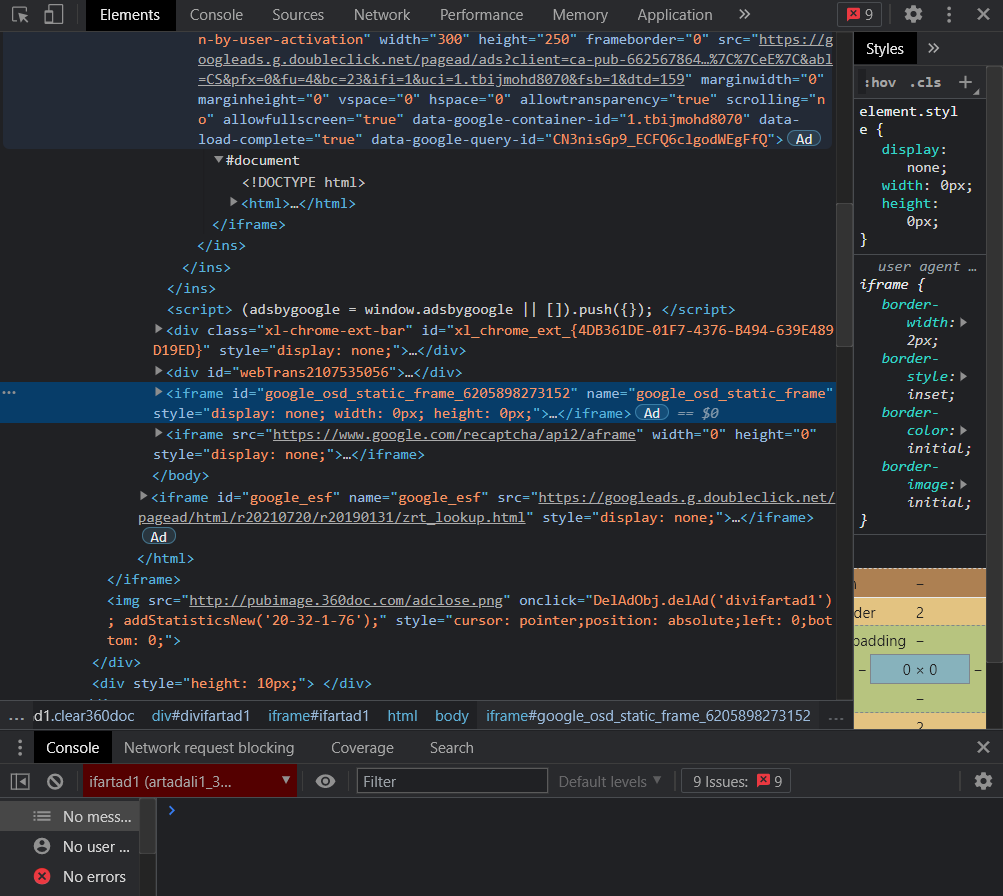Expand the xl-chrome-ext-bar div
1003x896 pixels.
click(x=159, y=329)
